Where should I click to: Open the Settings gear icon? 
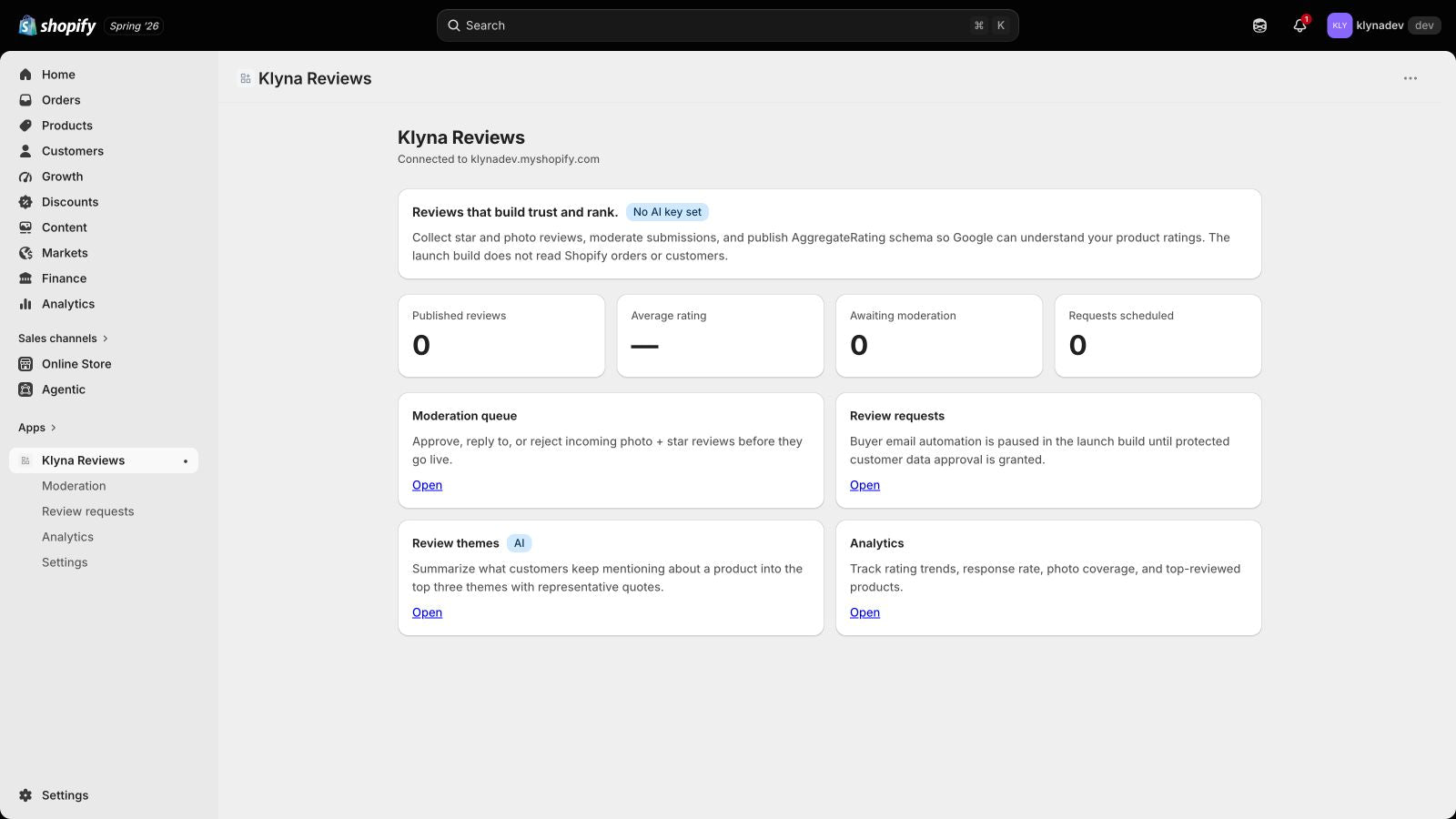pos(25,795)
